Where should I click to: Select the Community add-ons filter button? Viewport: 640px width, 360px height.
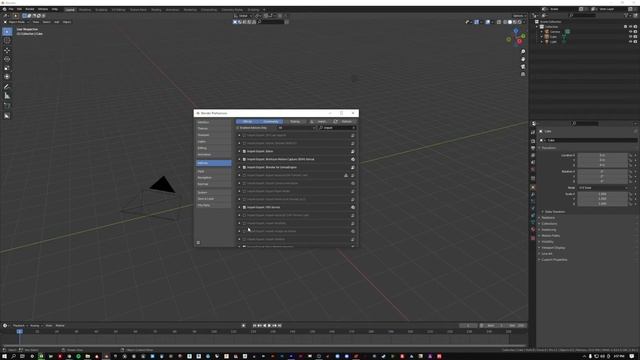click(271, 122)
